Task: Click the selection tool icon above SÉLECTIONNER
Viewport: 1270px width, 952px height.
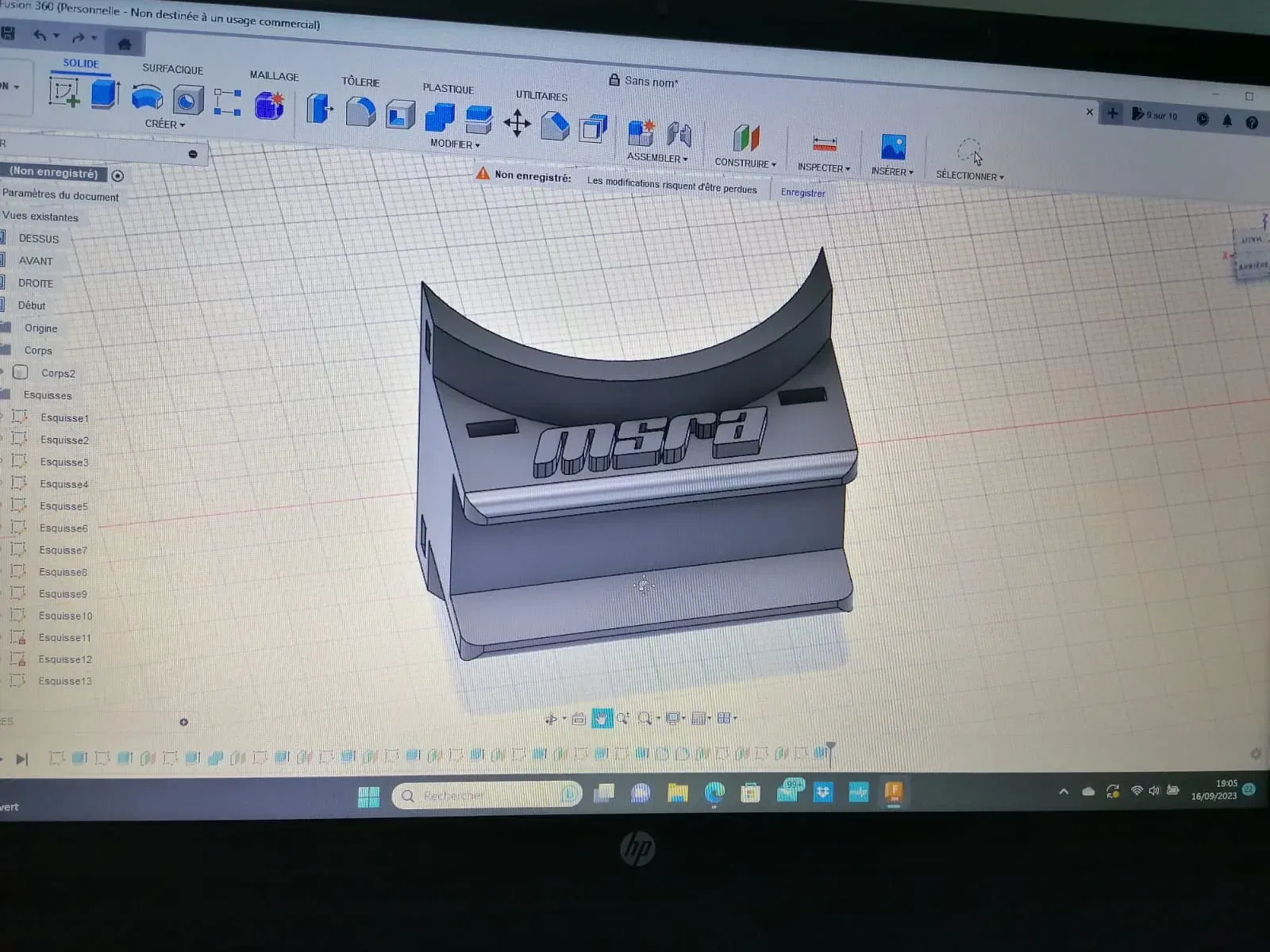Action: click(969, 151)
